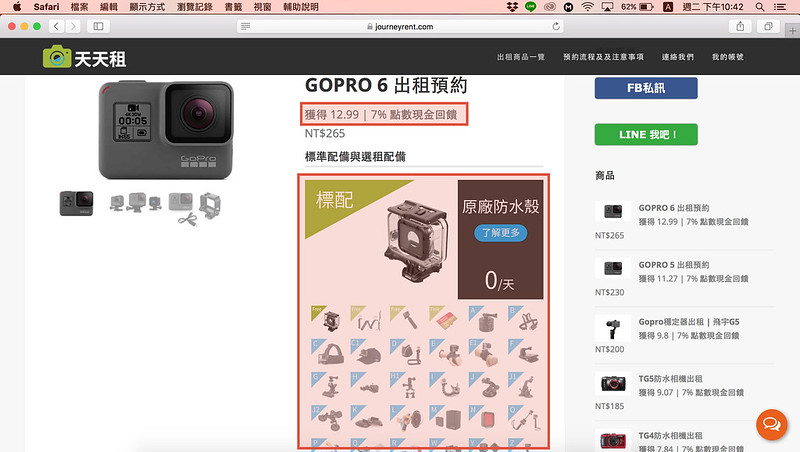Open the 顯示方式 menu

tap(147, 7)
